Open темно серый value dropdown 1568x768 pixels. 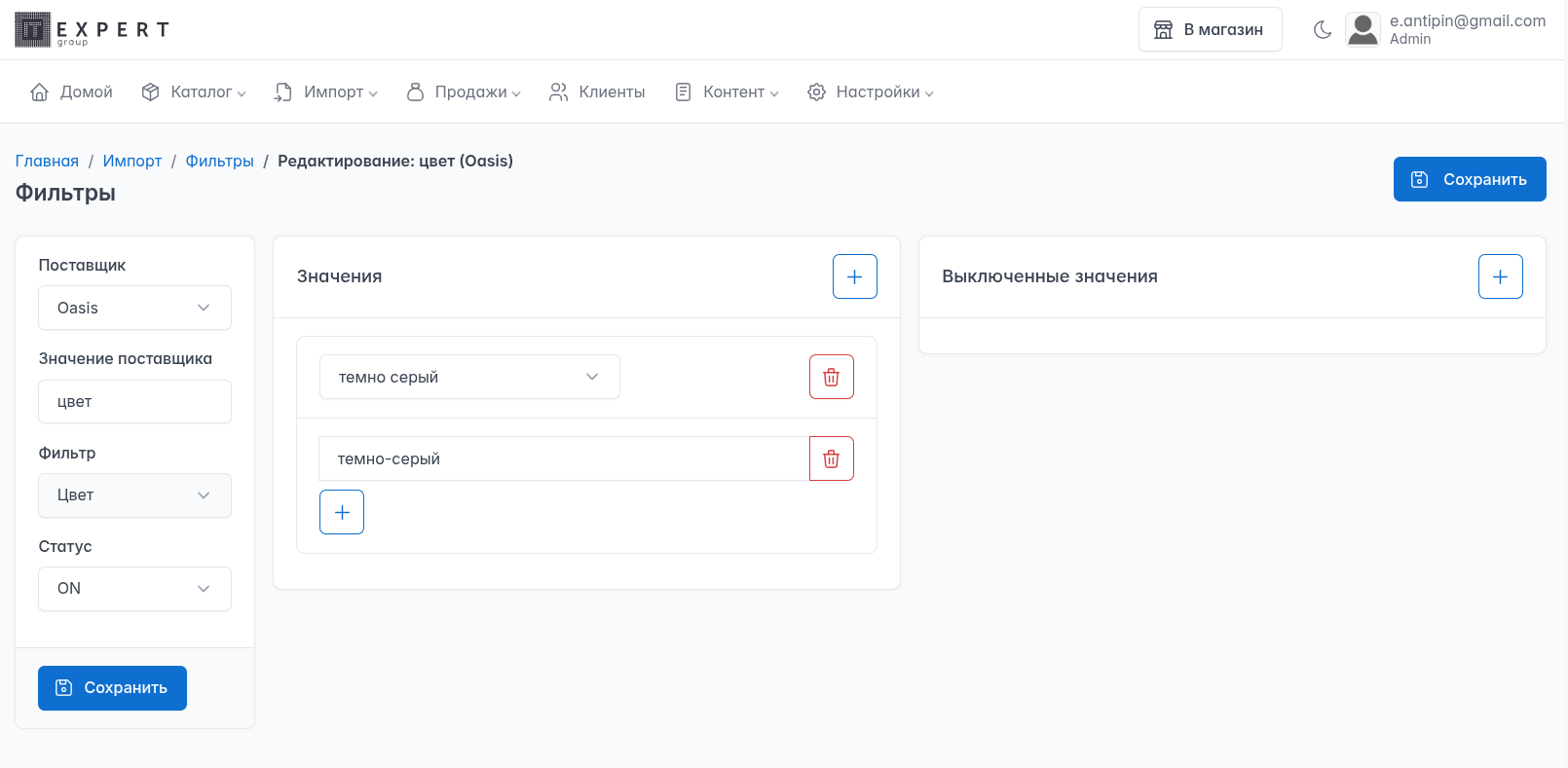coord(469,377)
